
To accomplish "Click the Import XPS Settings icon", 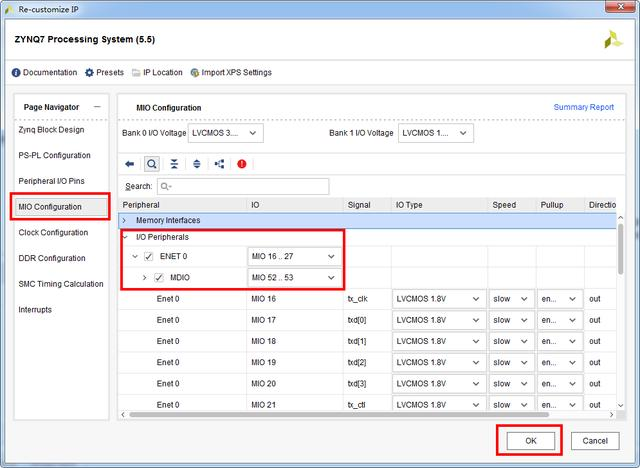I will tap(195, 73).
